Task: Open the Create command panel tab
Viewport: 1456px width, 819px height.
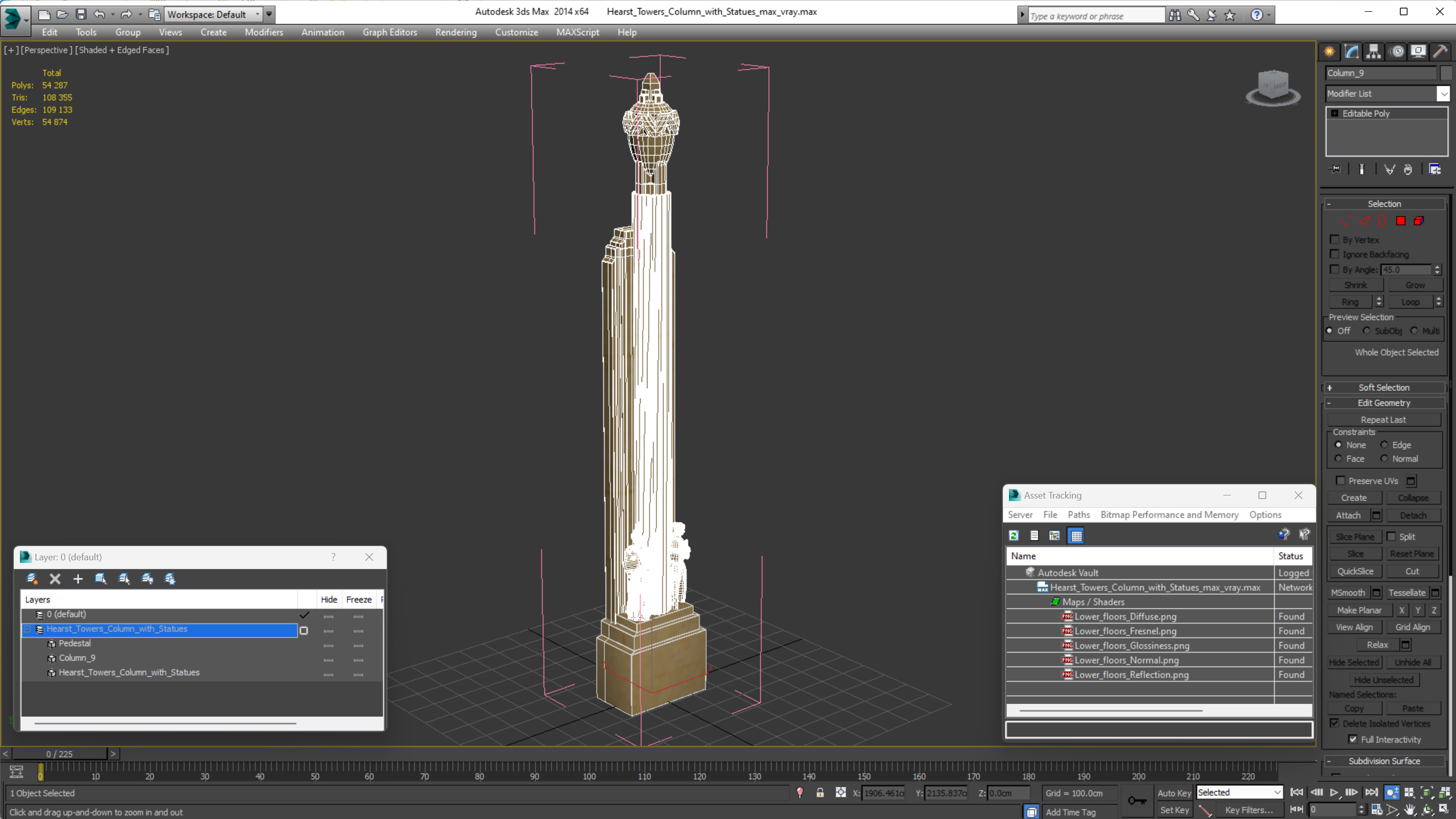Action: [x=1329, y=52]
